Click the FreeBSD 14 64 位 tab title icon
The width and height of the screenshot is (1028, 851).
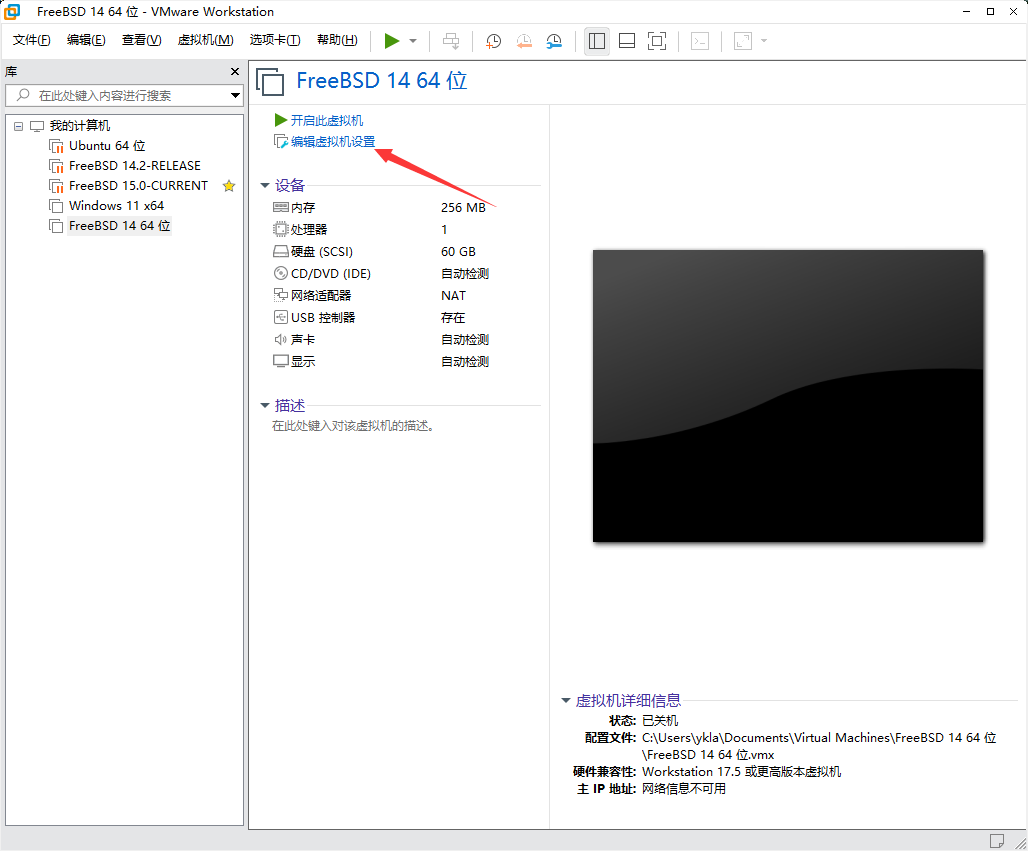[269, 82]
